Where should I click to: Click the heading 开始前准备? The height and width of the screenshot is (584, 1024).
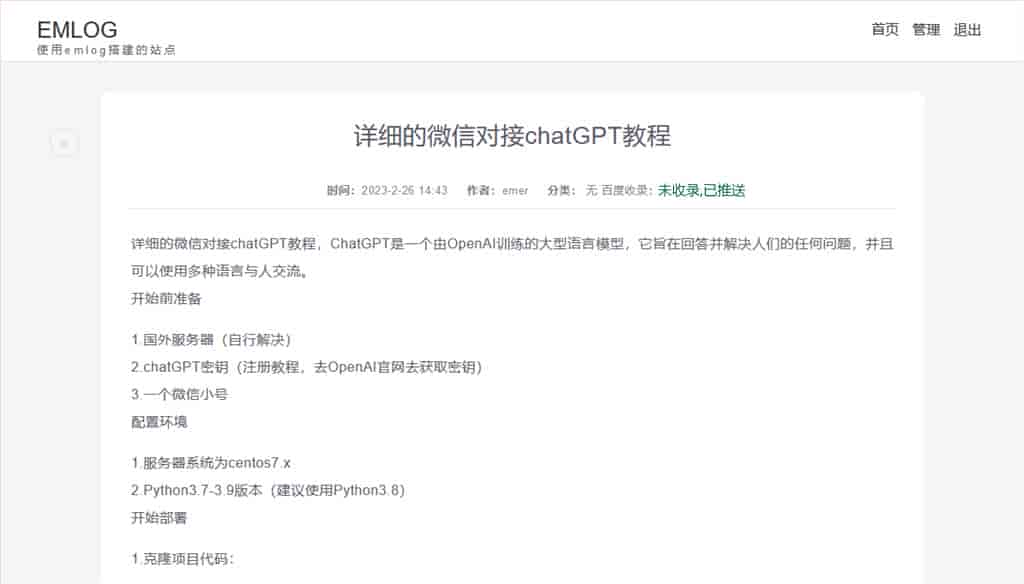click(166, 299)
